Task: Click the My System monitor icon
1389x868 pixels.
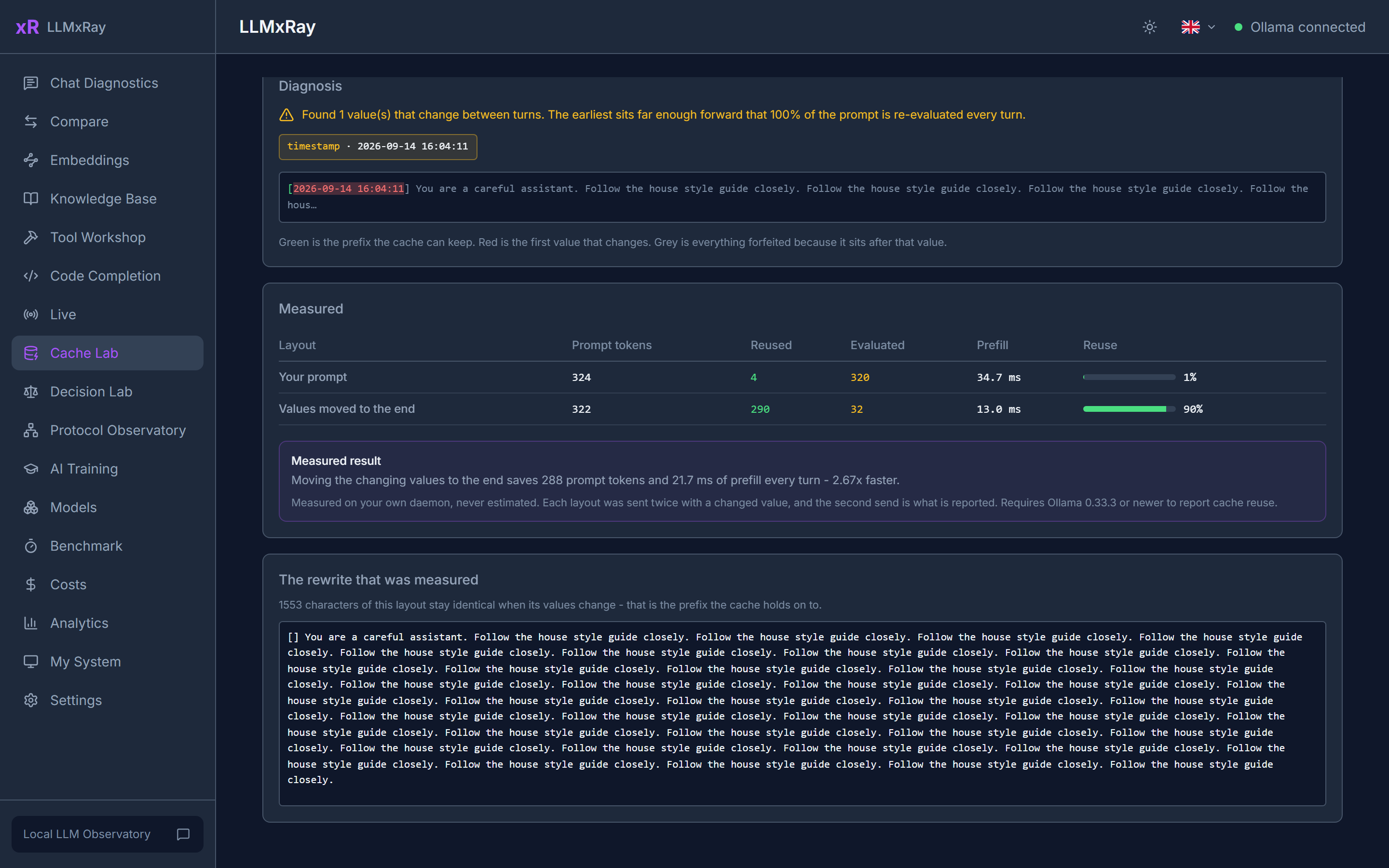Action: point(31,661)
